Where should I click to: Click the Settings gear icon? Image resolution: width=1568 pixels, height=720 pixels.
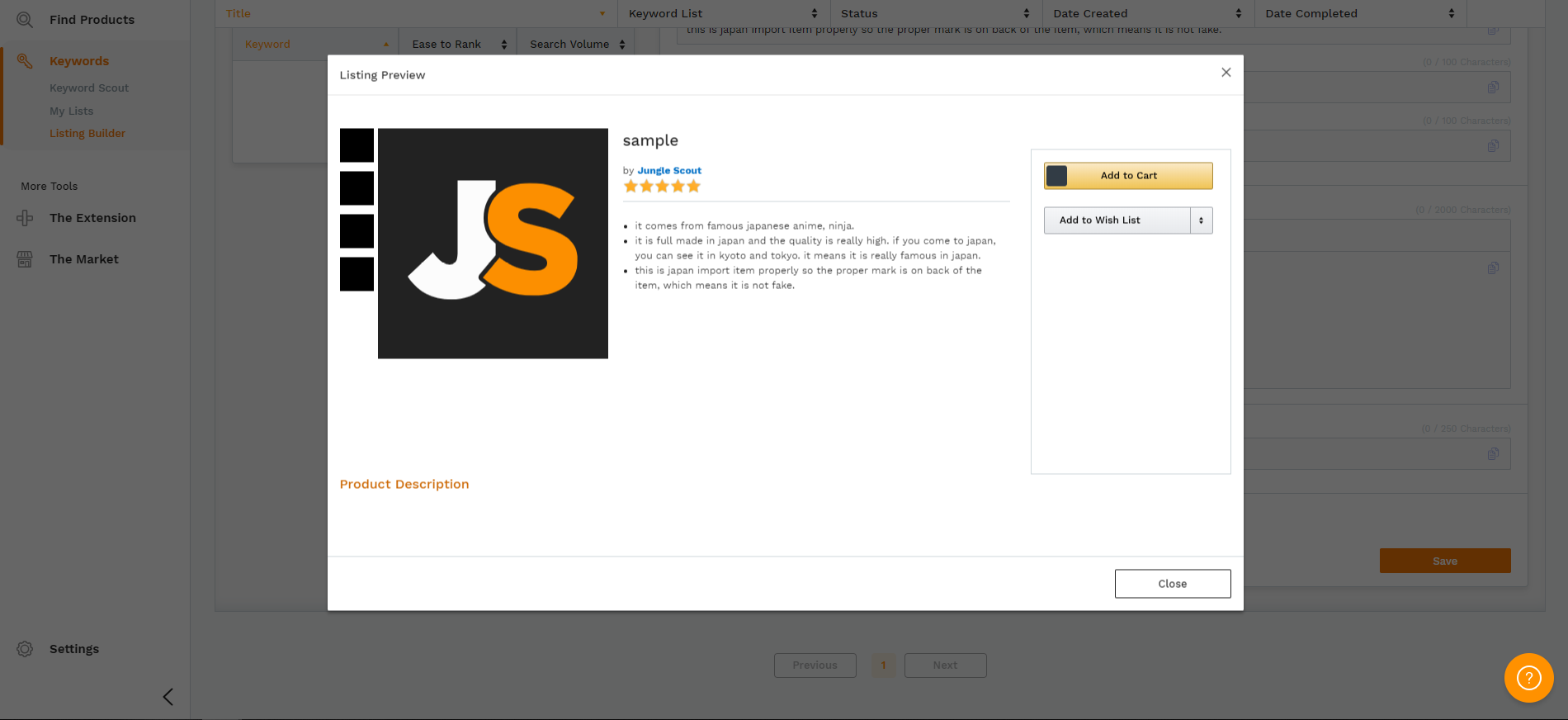click(25, 649)
